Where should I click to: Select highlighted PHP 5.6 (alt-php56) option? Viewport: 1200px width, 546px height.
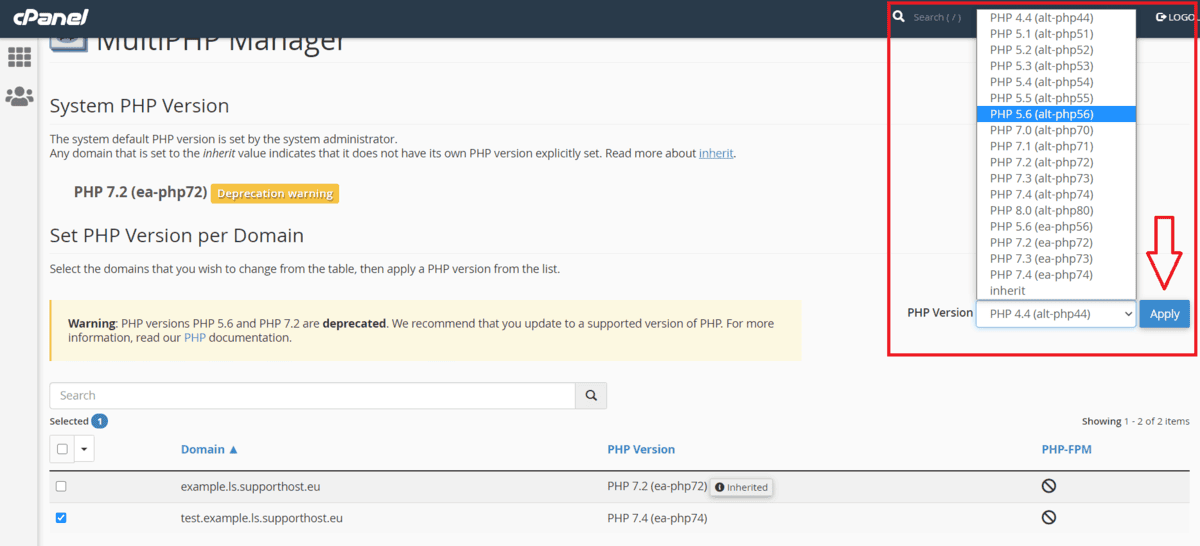point(1056,114)
